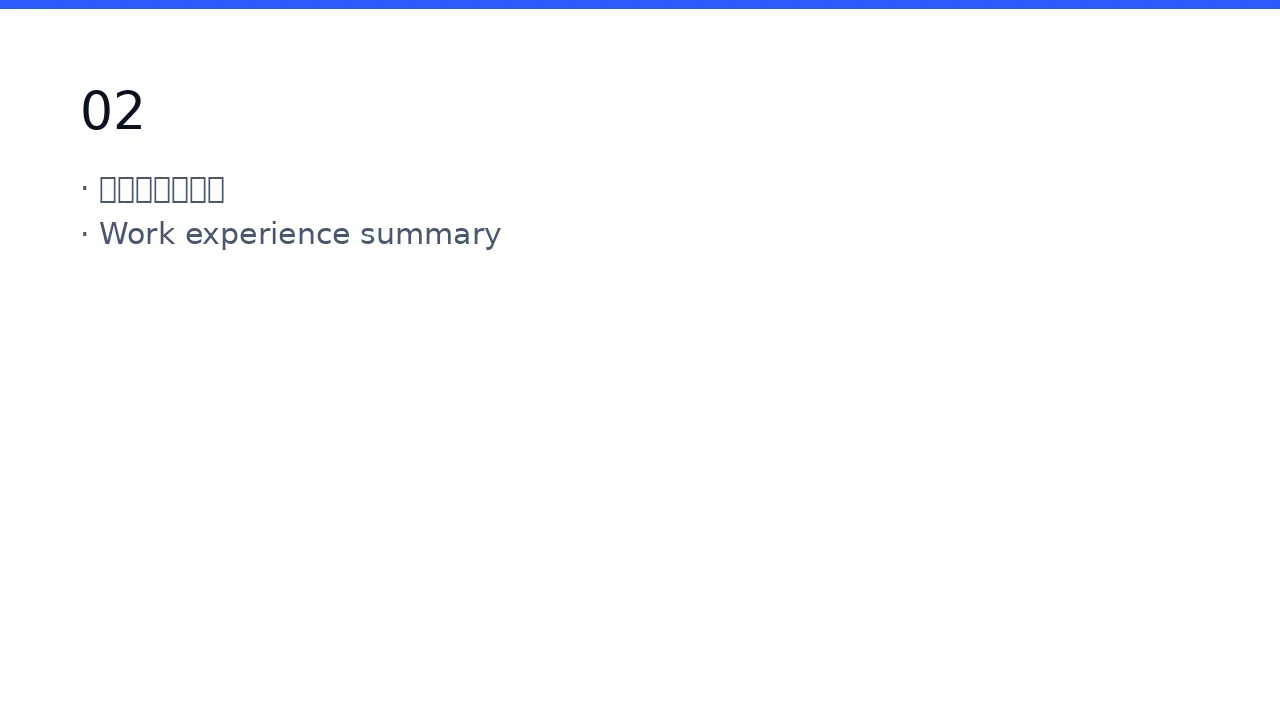Click the last boxed character in bullet line

[x=215, y=189]
